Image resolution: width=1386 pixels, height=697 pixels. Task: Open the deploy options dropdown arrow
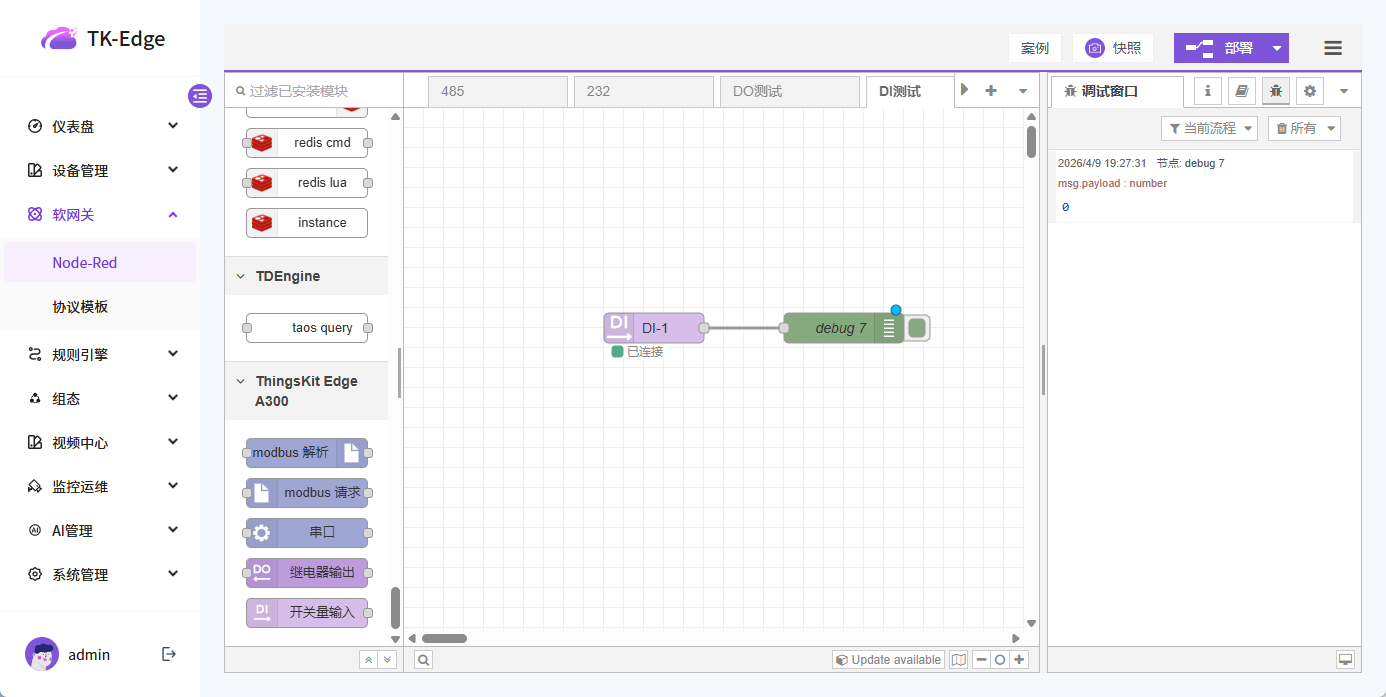[x=1276, y=48]
